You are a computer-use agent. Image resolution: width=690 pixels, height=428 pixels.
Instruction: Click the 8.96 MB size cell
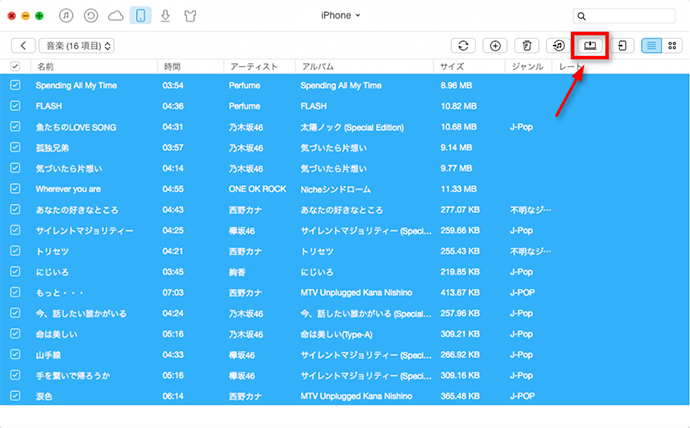(x=456, y=85)
